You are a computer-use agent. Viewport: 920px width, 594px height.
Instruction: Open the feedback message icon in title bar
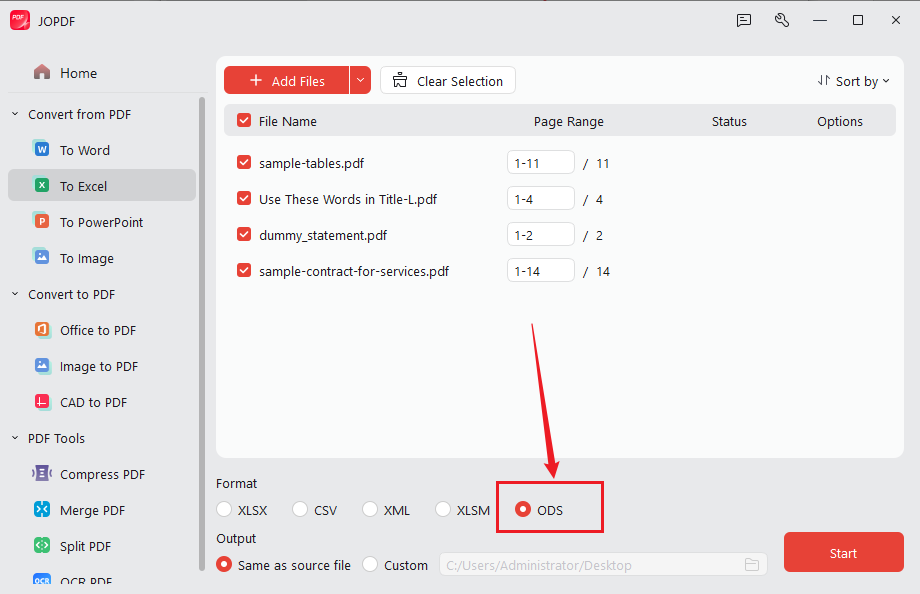point(743,21)
